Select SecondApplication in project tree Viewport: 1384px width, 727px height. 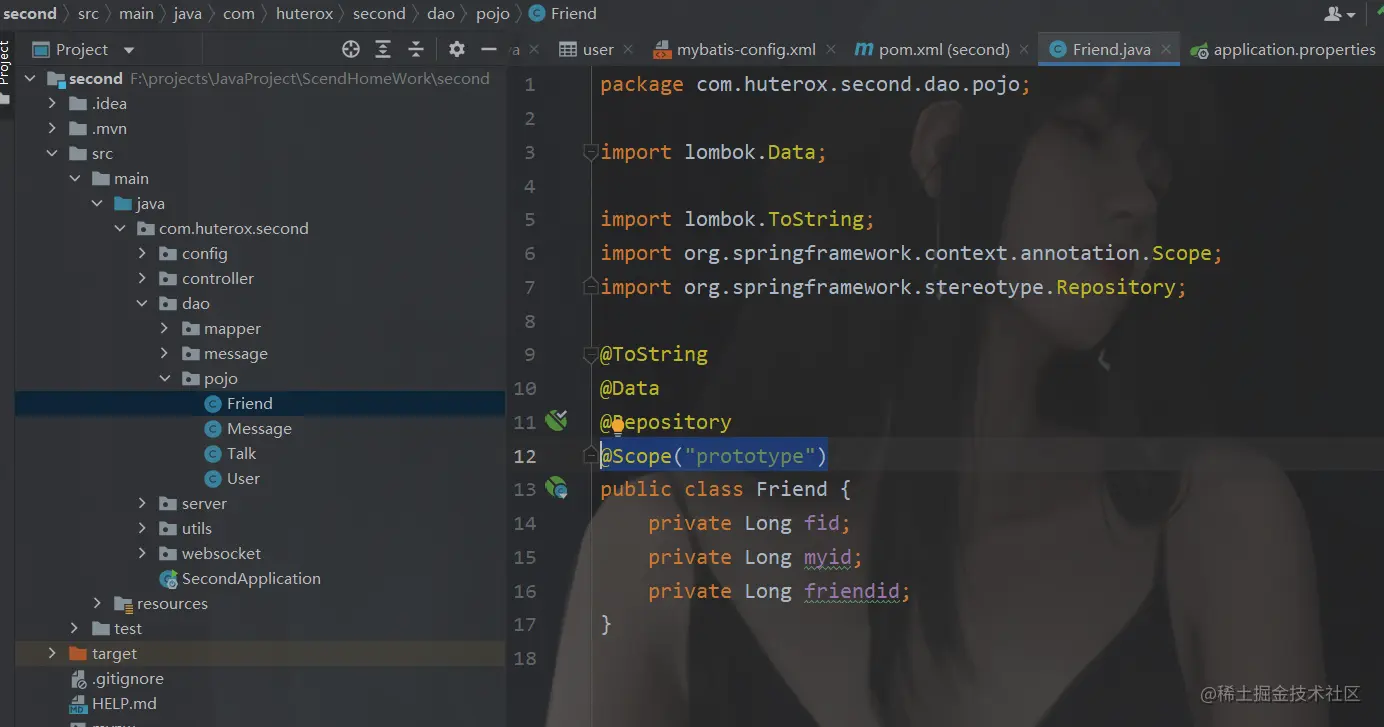[260, 579]
